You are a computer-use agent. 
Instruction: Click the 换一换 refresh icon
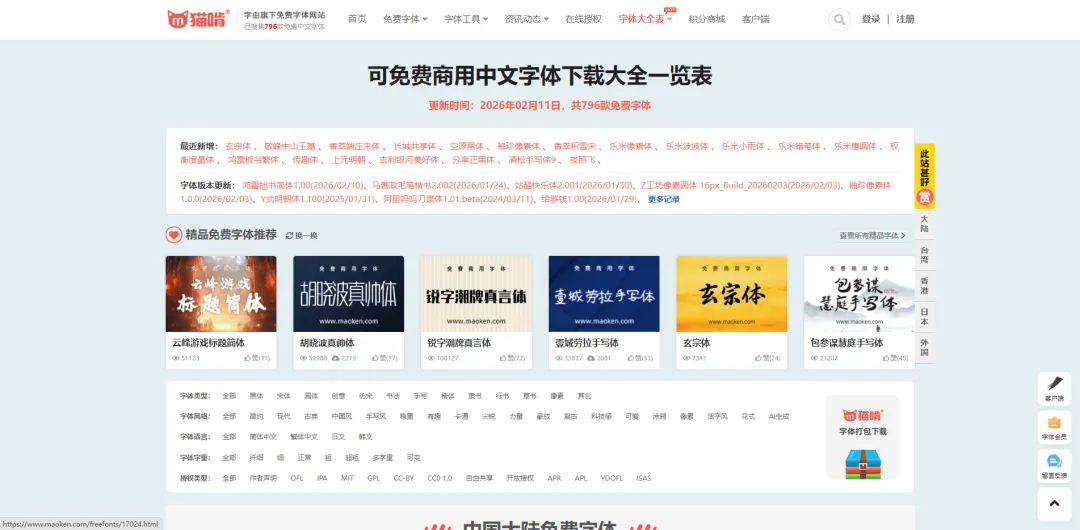289,236
